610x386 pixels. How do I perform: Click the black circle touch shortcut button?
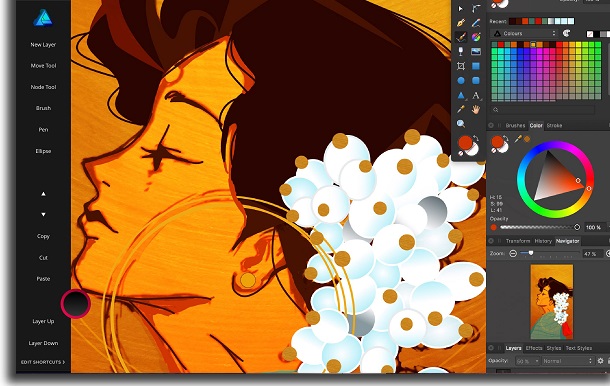[x=75, y=304]
